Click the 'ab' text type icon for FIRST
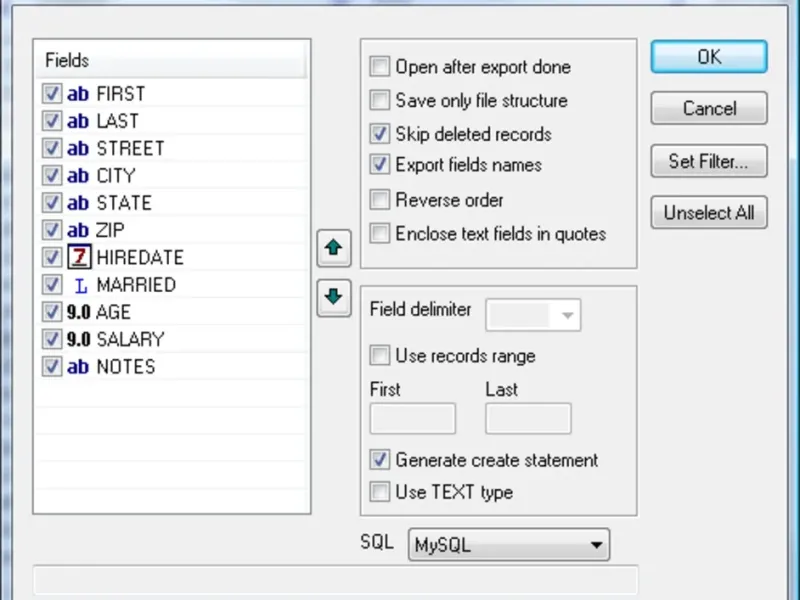800x600 pixels. pos(78,94)
